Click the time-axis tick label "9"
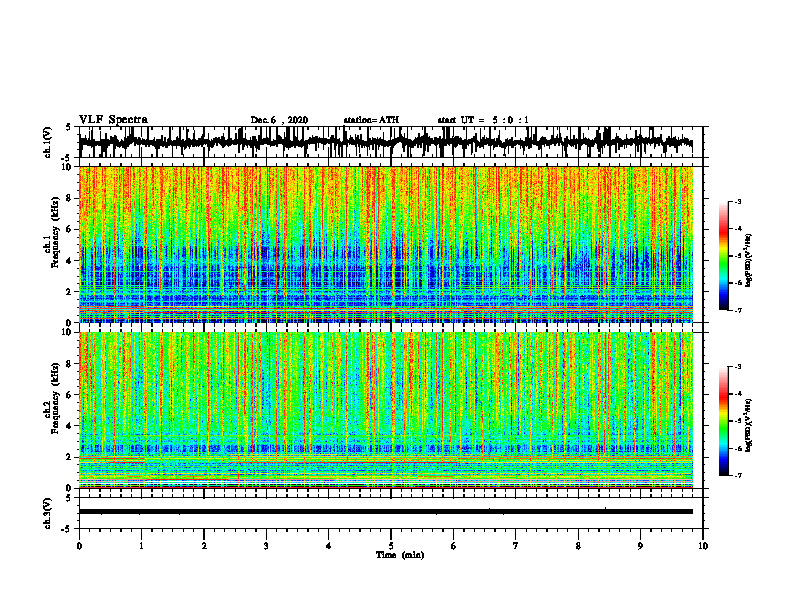Viewport: 792px width, 612px height. 640,546
